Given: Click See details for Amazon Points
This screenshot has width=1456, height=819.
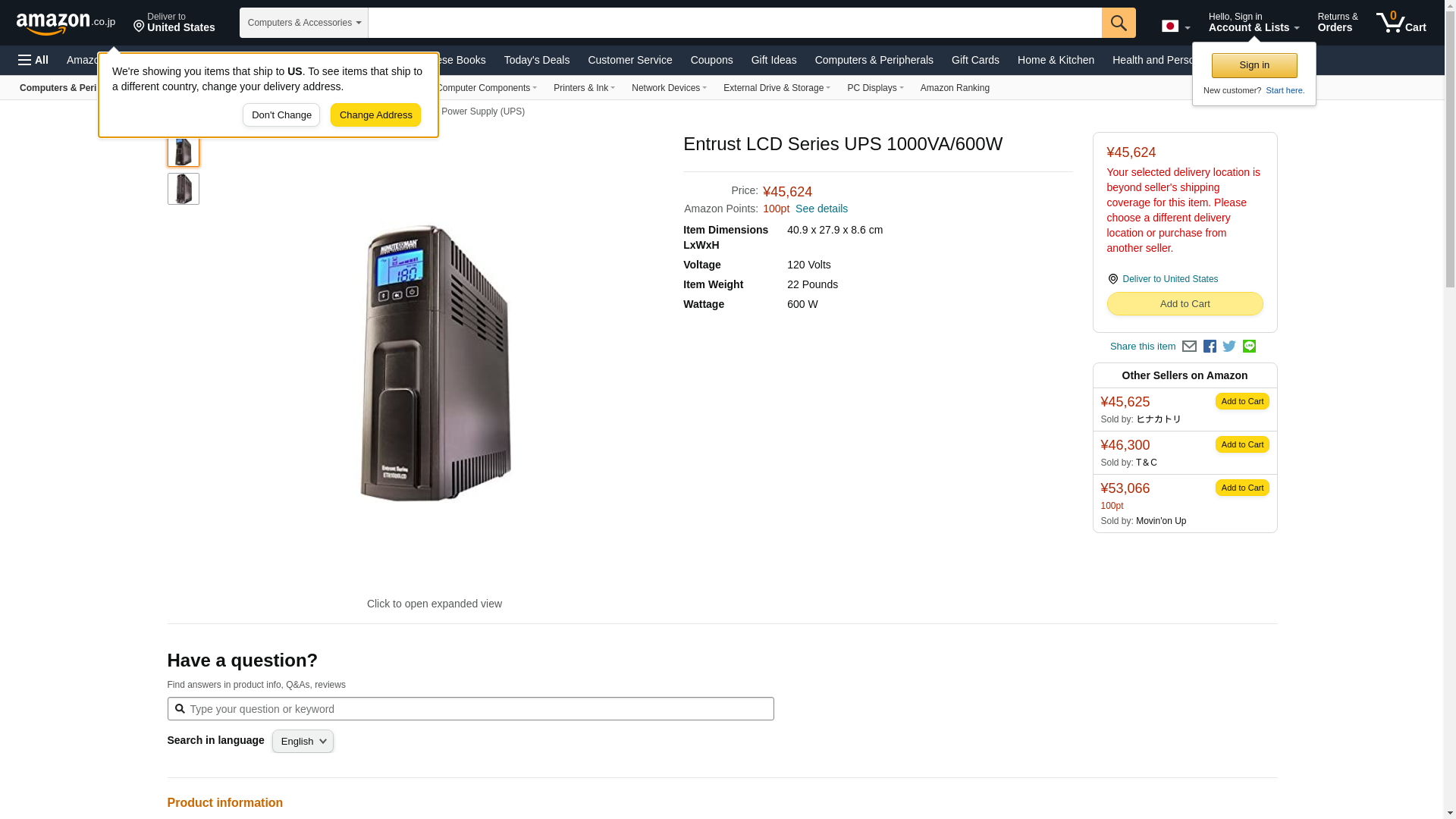Looking at the screenshot, I should click(821, 209).
